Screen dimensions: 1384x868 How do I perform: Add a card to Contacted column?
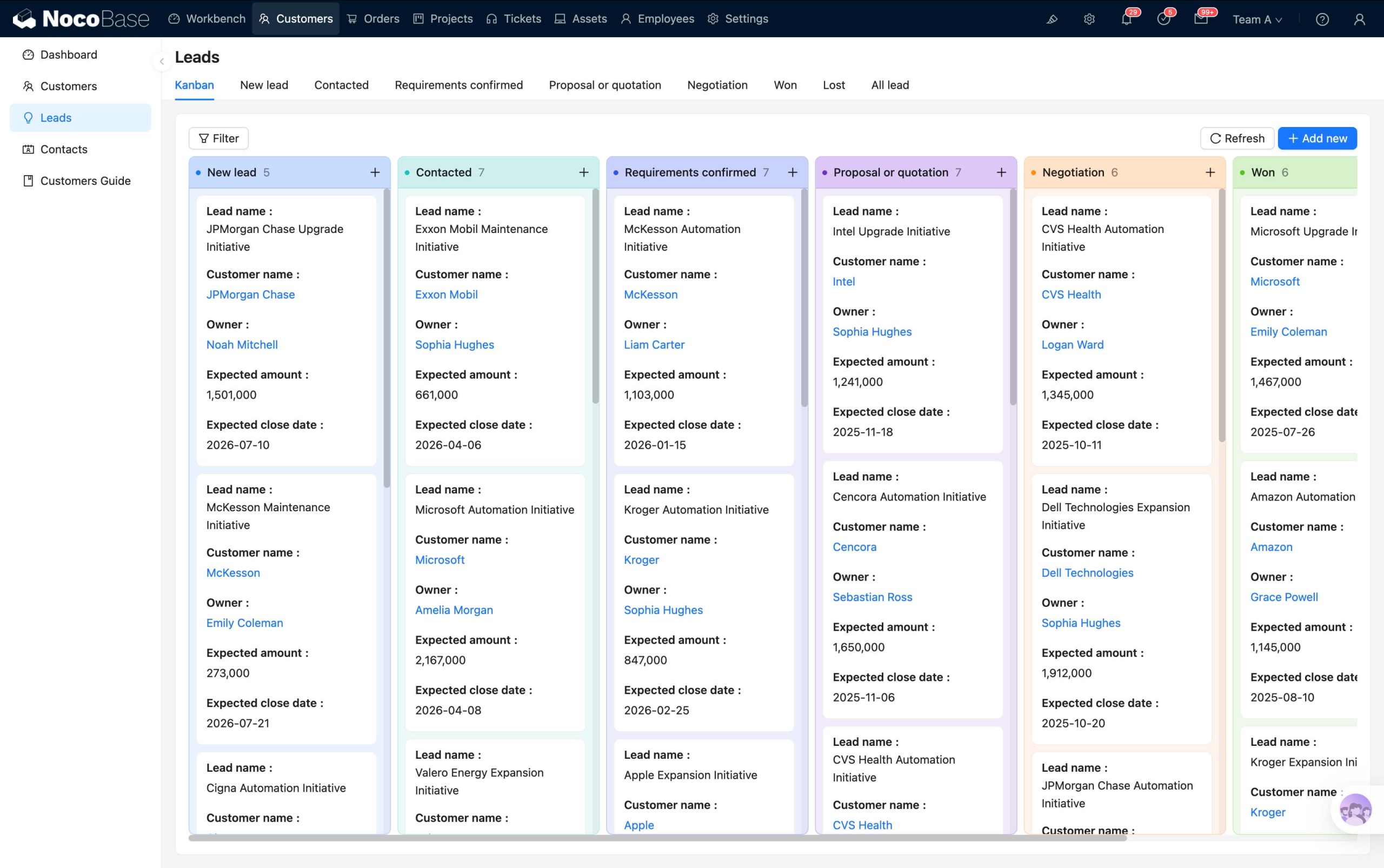(583, 172)
